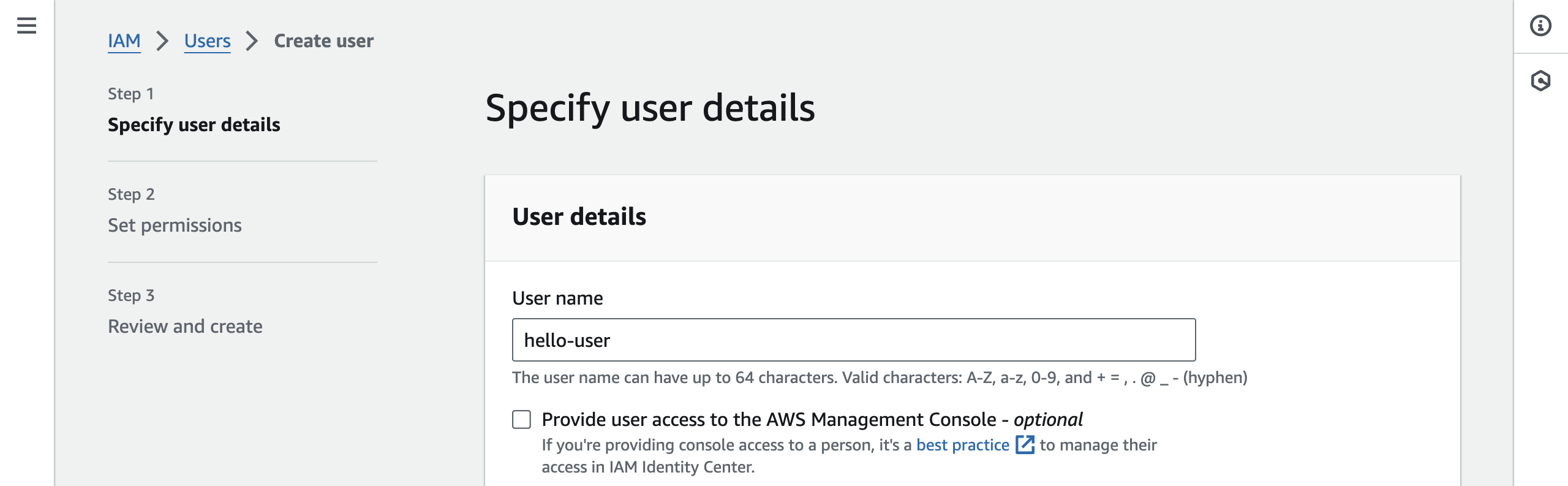1568x486 pixels.
Task: Open the 'best practice' hyperlink
Action: 962,445
